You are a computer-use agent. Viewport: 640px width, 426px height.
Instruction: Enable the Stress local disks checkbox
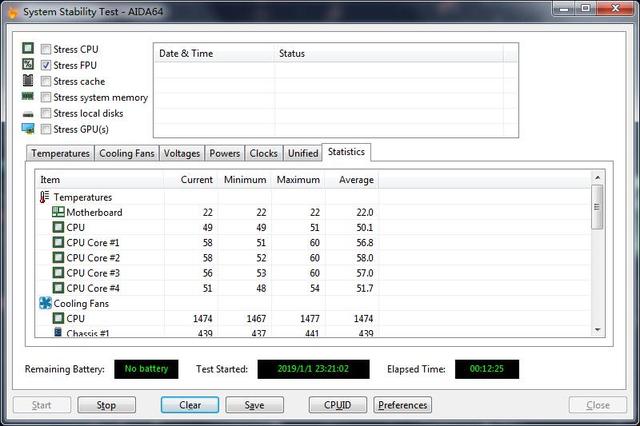46,113
